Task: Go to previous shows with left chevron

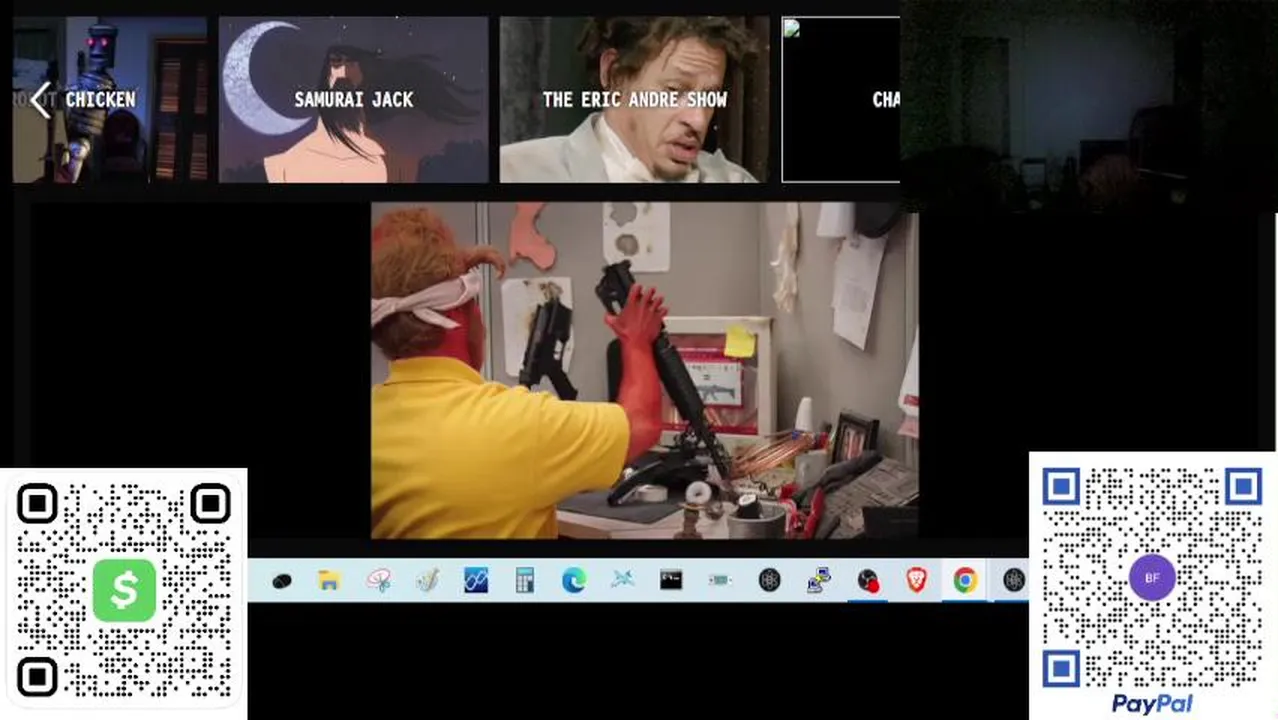Action: (40, 100)
